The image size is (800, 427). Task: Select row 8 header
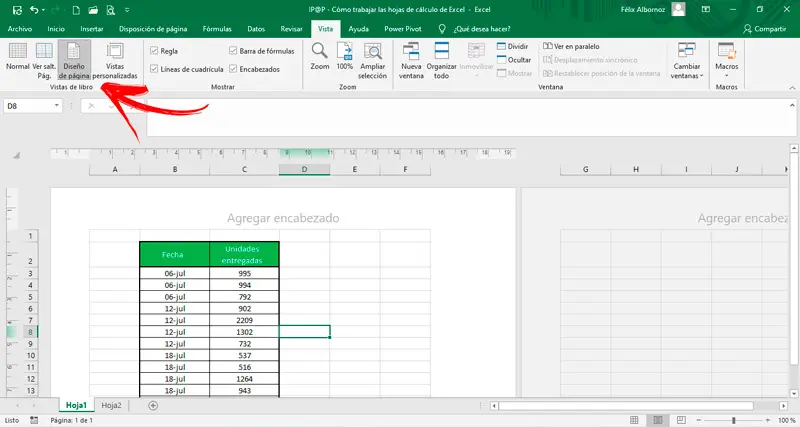[31, 332]
